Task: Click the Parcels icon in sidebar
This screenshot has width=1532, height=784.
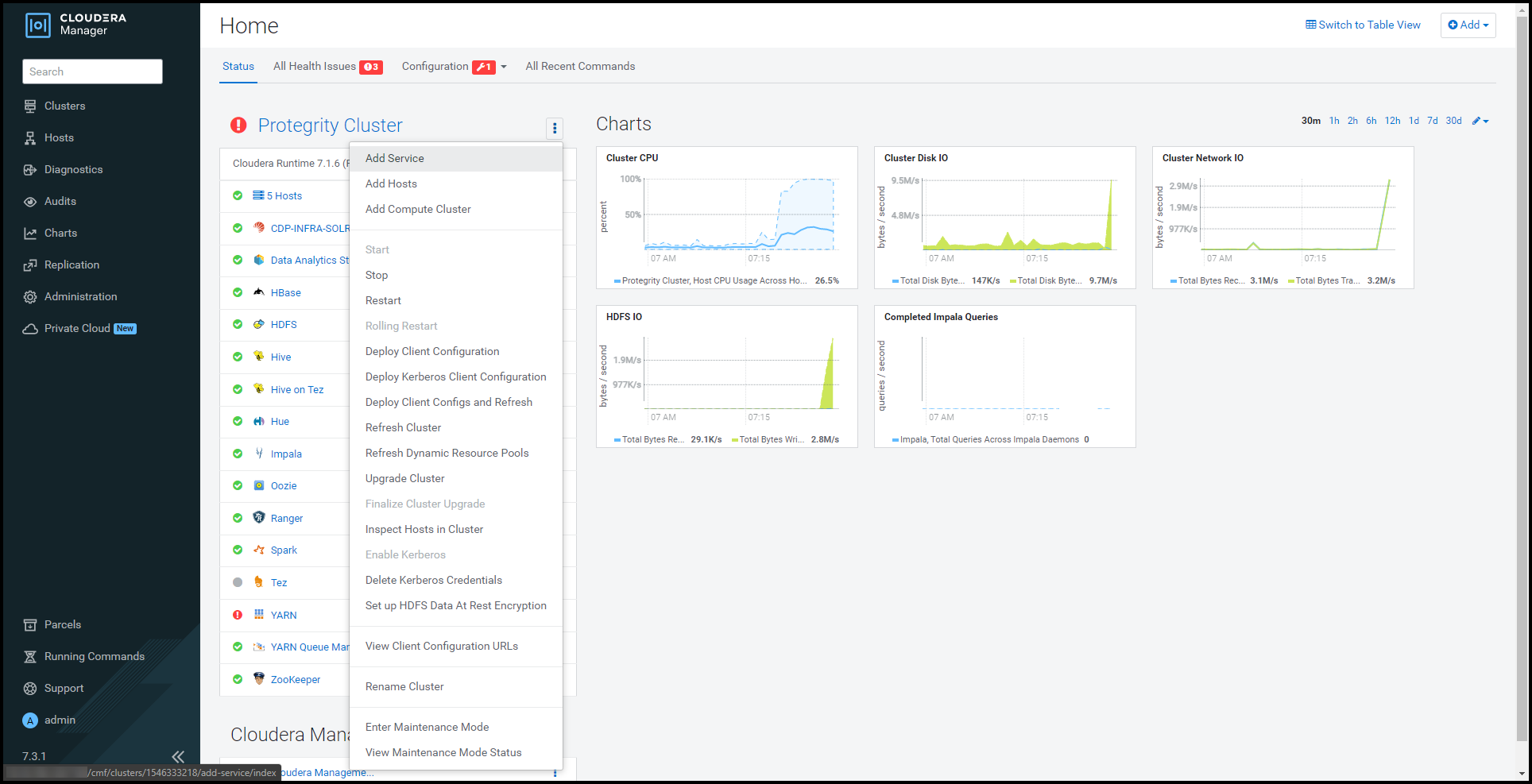Action: 30,625
